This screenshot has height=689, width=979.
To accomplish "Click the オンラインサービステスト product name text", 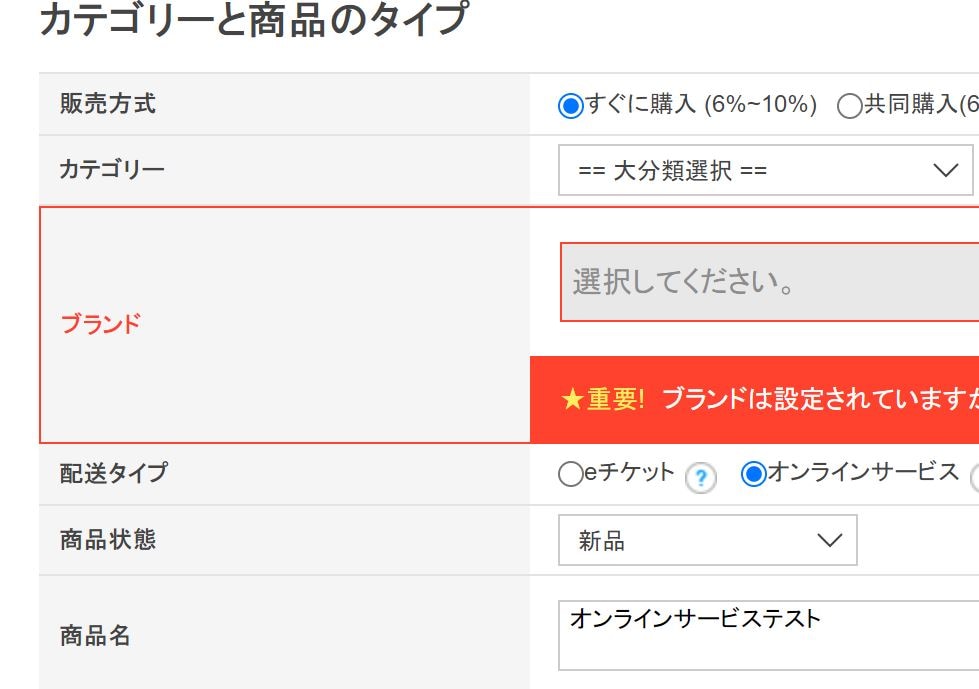I will click(x=693, y=618).
